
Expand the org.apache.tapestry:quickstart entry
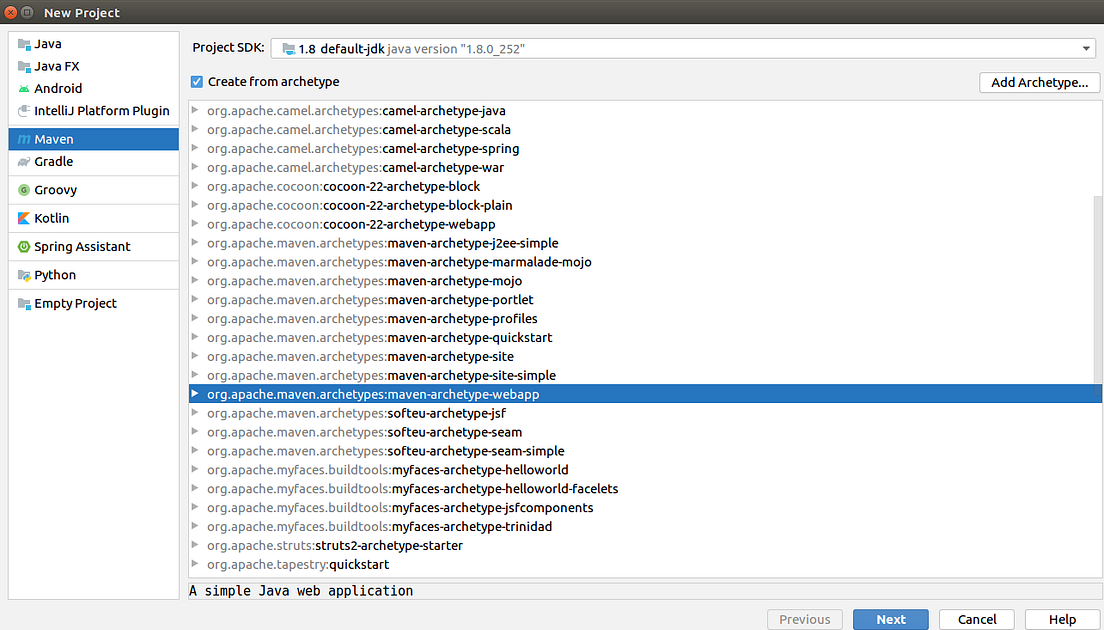(195, 564)
